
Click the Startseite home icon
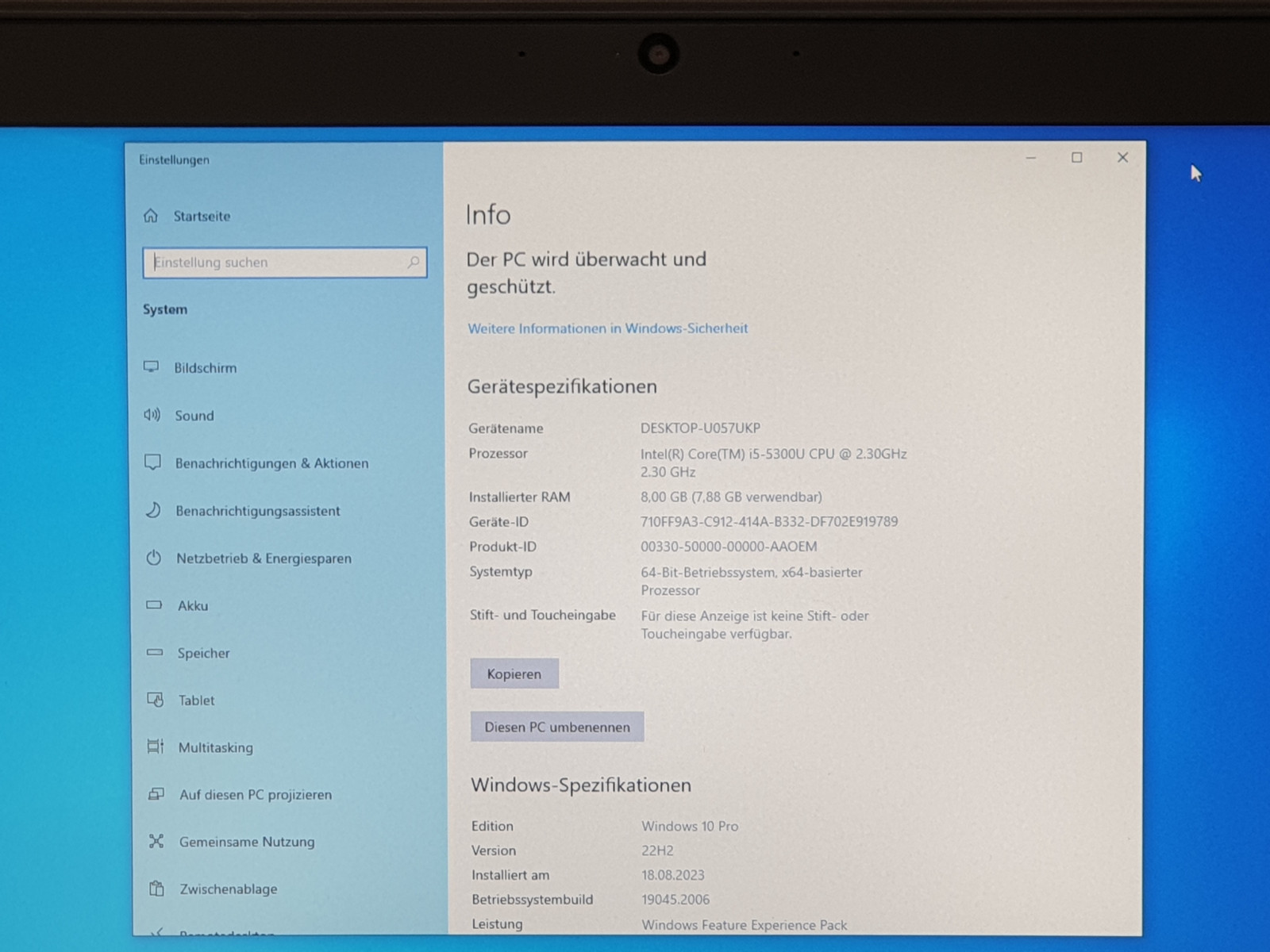pos(151,216)
